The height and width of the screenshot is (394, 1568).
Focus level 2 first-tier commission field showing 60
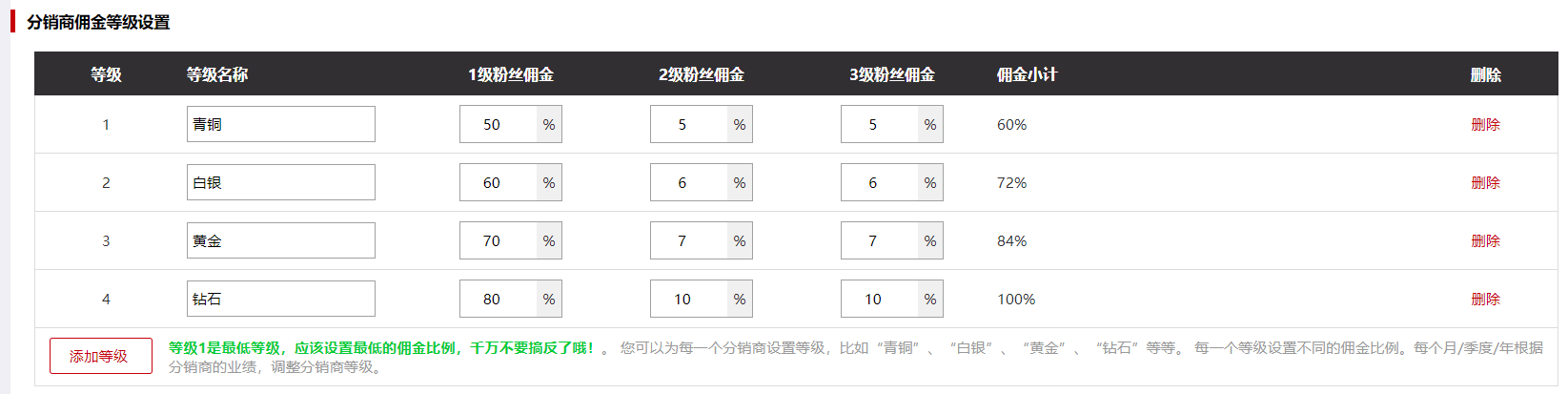point(499,182)
